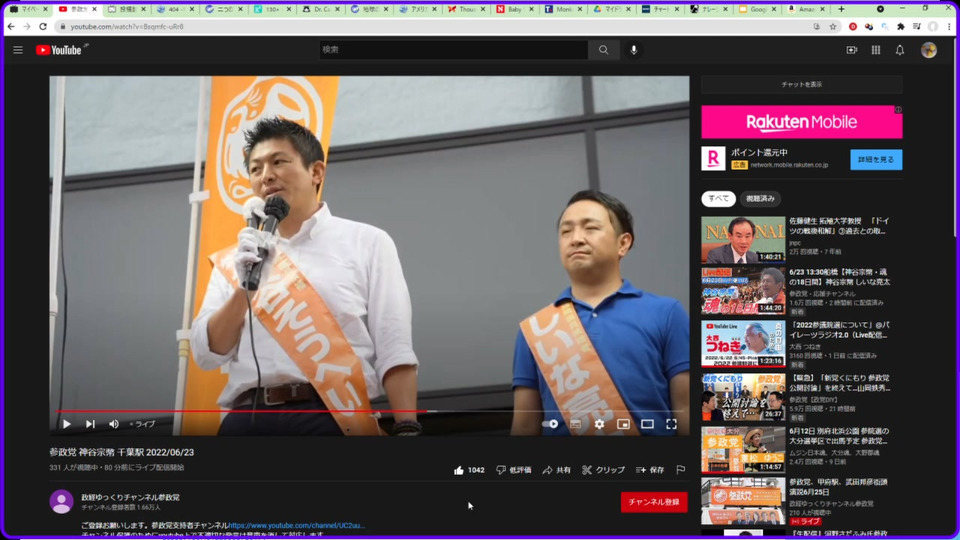Open the 新党くにもり 参政党 公開討論 video
This screenshot has width=960, height=540.
(743, 397)
